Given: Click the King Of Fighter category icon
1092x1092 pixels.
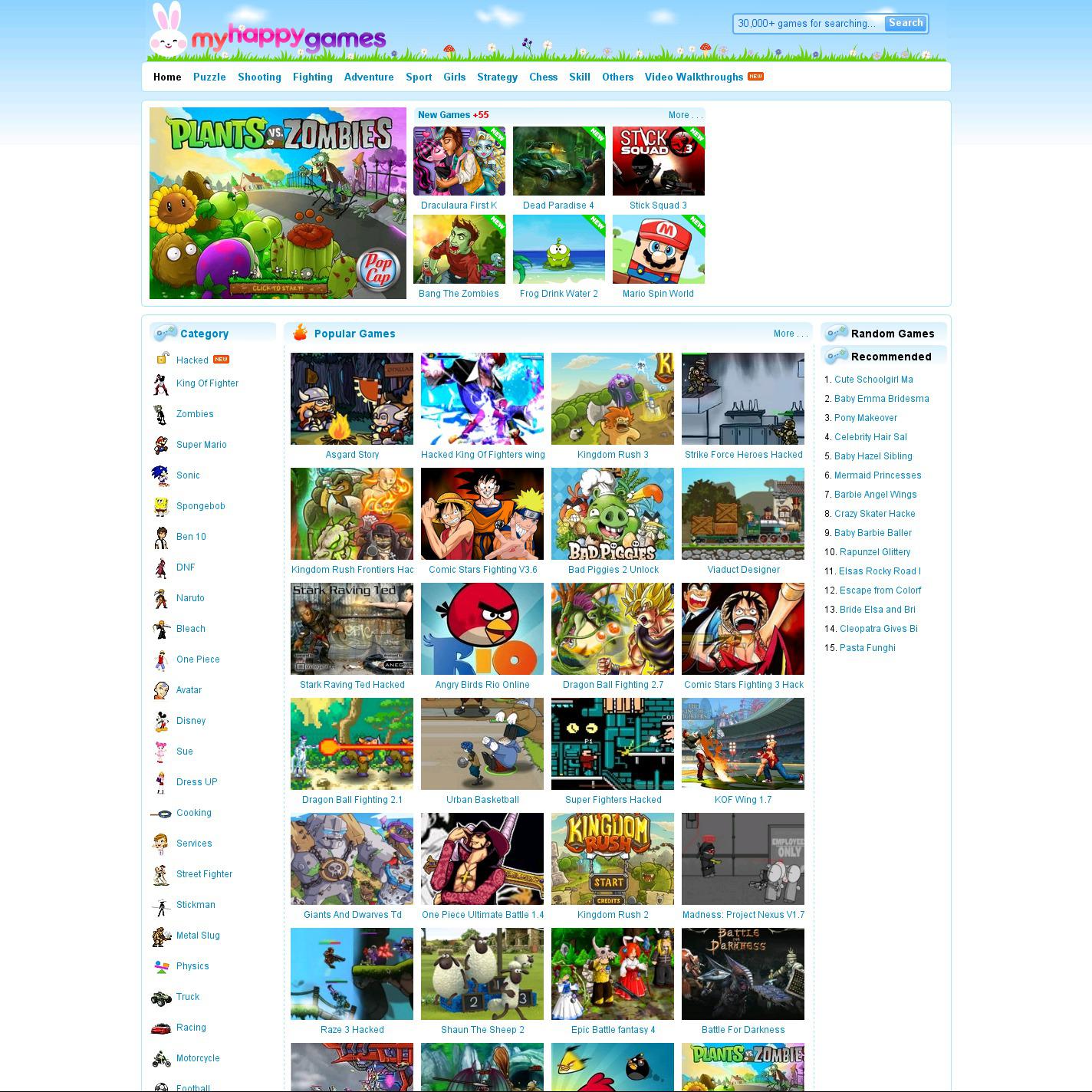Looking at the screenshot, I should (x=160, y=383).
